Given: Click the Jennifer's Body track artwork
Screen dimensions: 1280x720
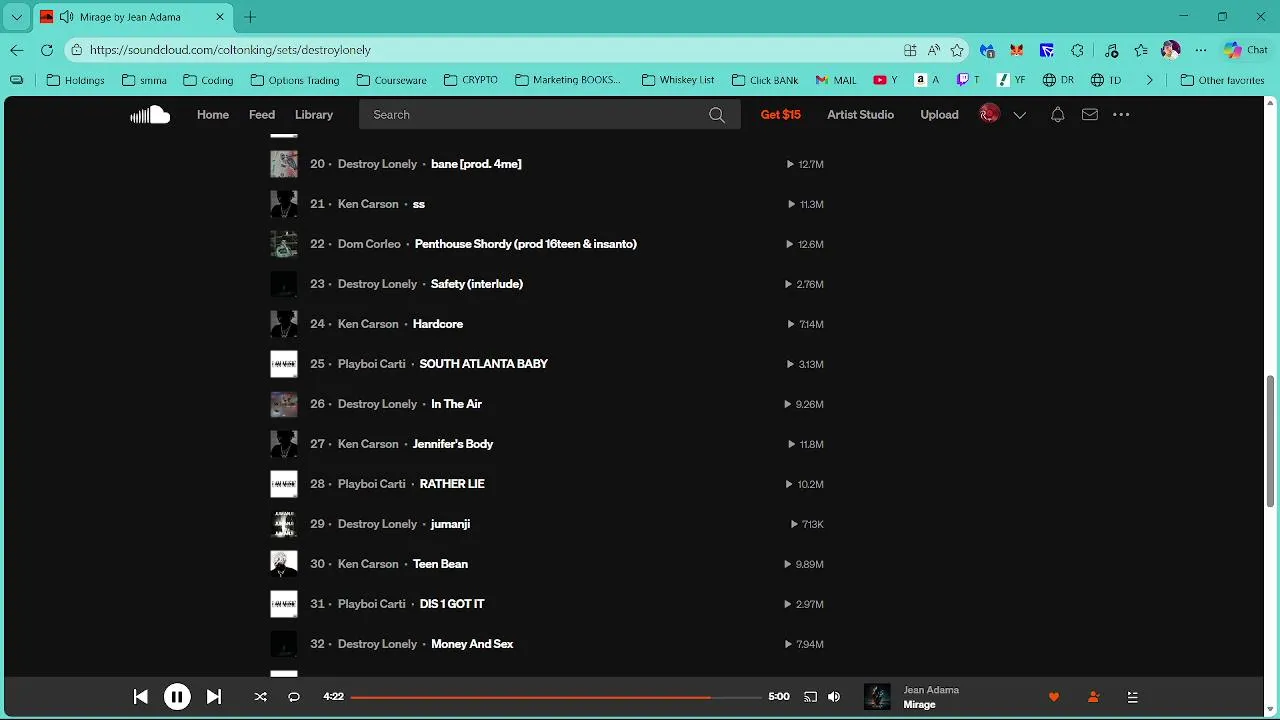Looking at the screenshot, I should click(x=284, y=444).
